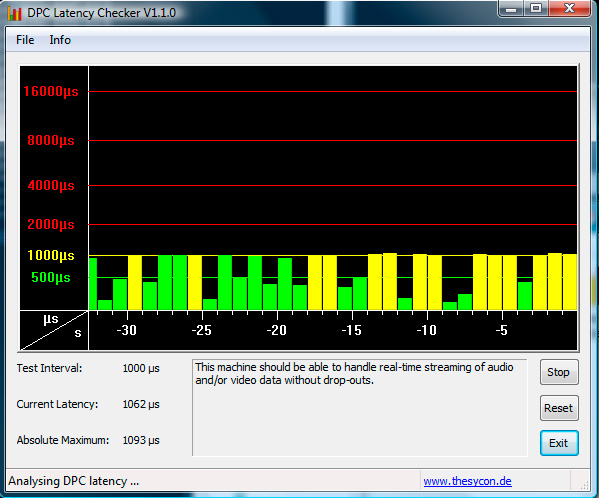Click the DPC Latency Checker title bar icon
This screenshot has height=498, width=599.
click(x=14, y=13)
